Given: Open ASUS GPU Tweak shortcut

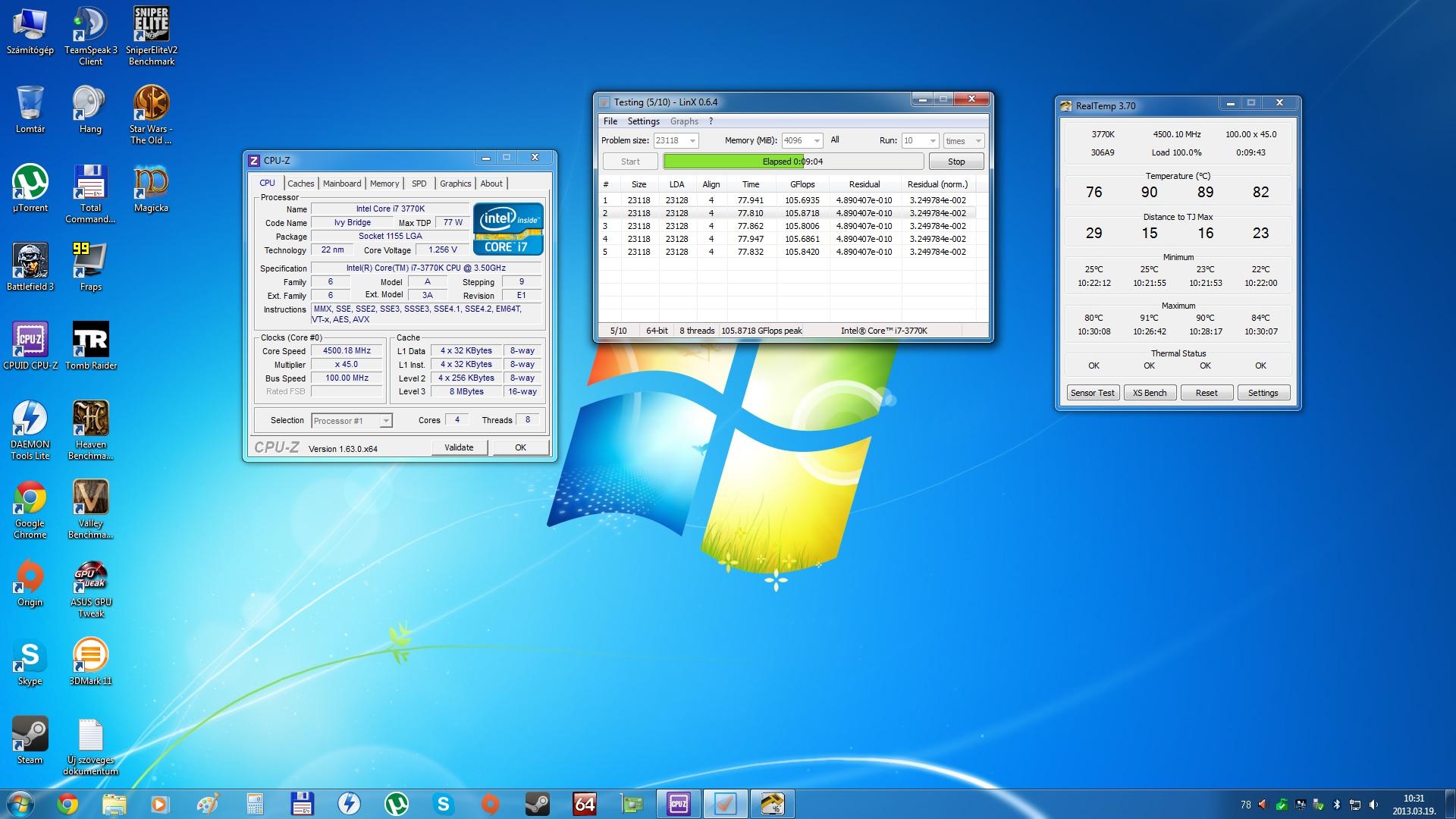Looking at the screenshot, I should 90,577.
